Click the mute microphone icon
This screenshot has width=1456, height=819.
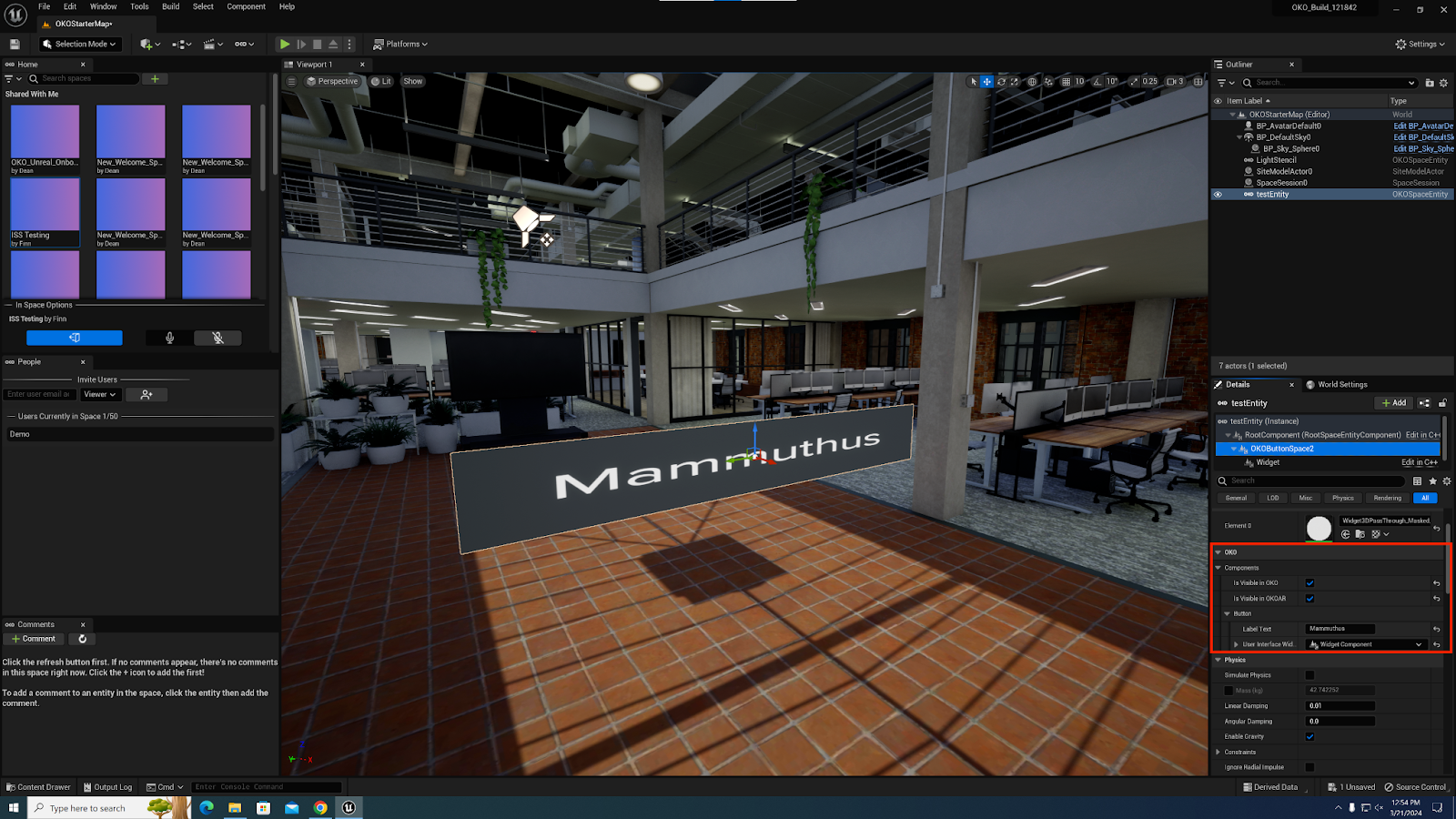(x=217, y=338)
